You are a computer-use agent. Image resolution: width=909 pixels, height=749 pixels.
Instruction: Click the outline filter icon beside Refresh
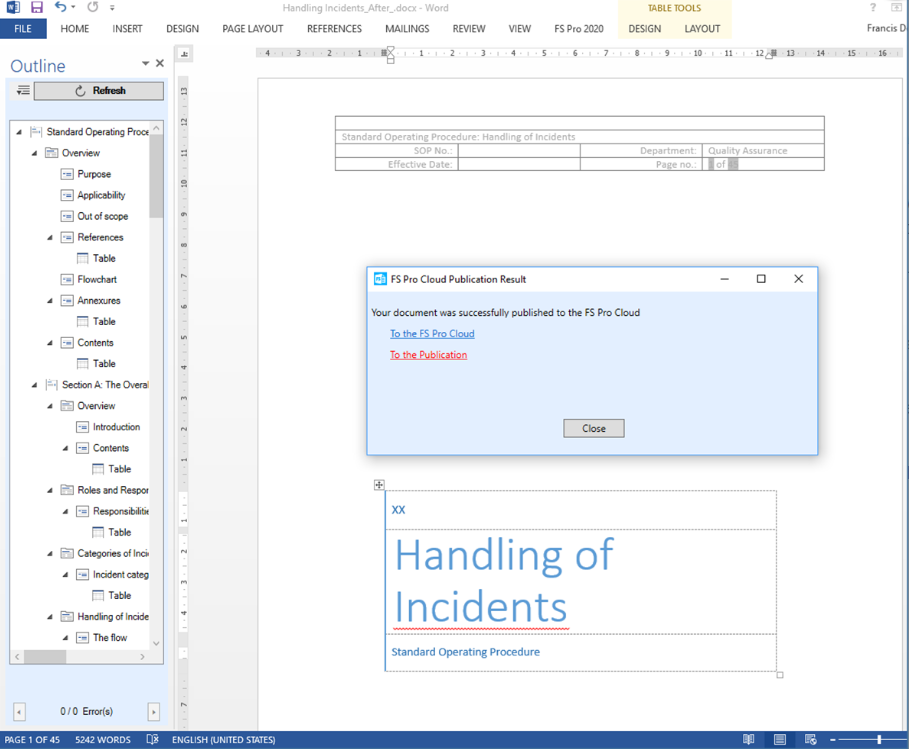(x=21, y=90)
